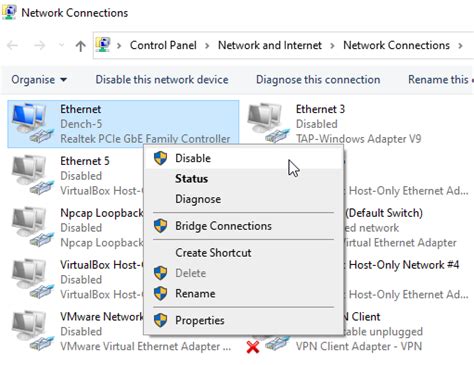This screenshot has height=365, width=474.
Task: Select the VMware Network adapter icon
Action: [32, 330]
